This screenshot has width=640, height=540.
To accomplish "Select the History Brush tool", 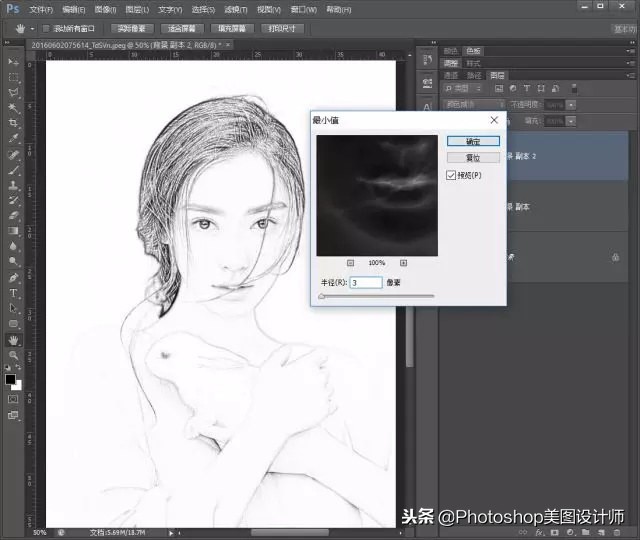I will tap(13, 200).
